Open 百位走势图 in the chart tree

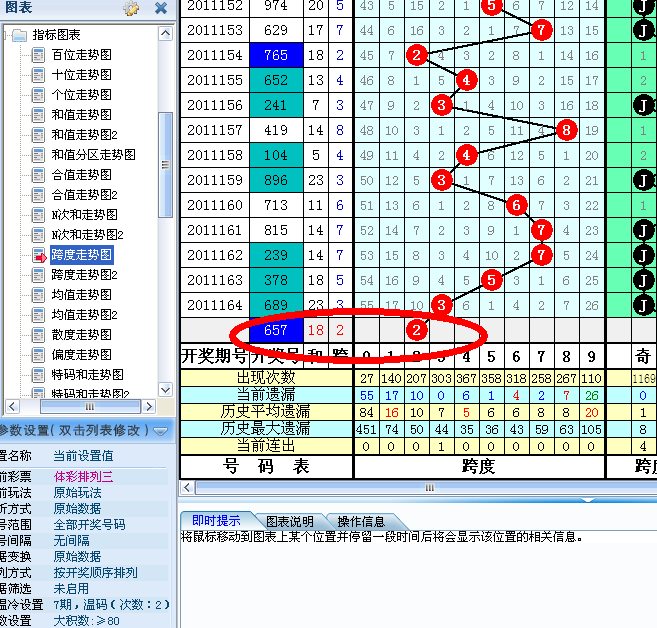(x=82, y=55)
